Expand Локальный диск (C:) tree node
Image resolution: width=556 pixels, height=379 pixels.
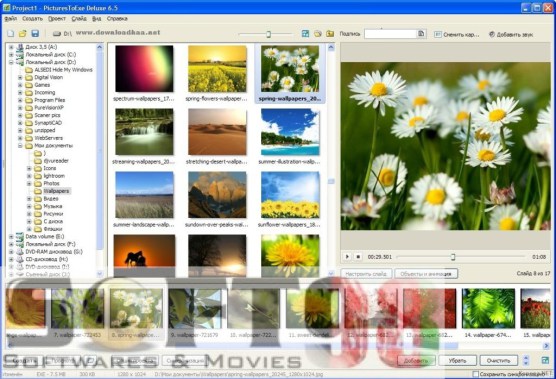coord(11,55)
